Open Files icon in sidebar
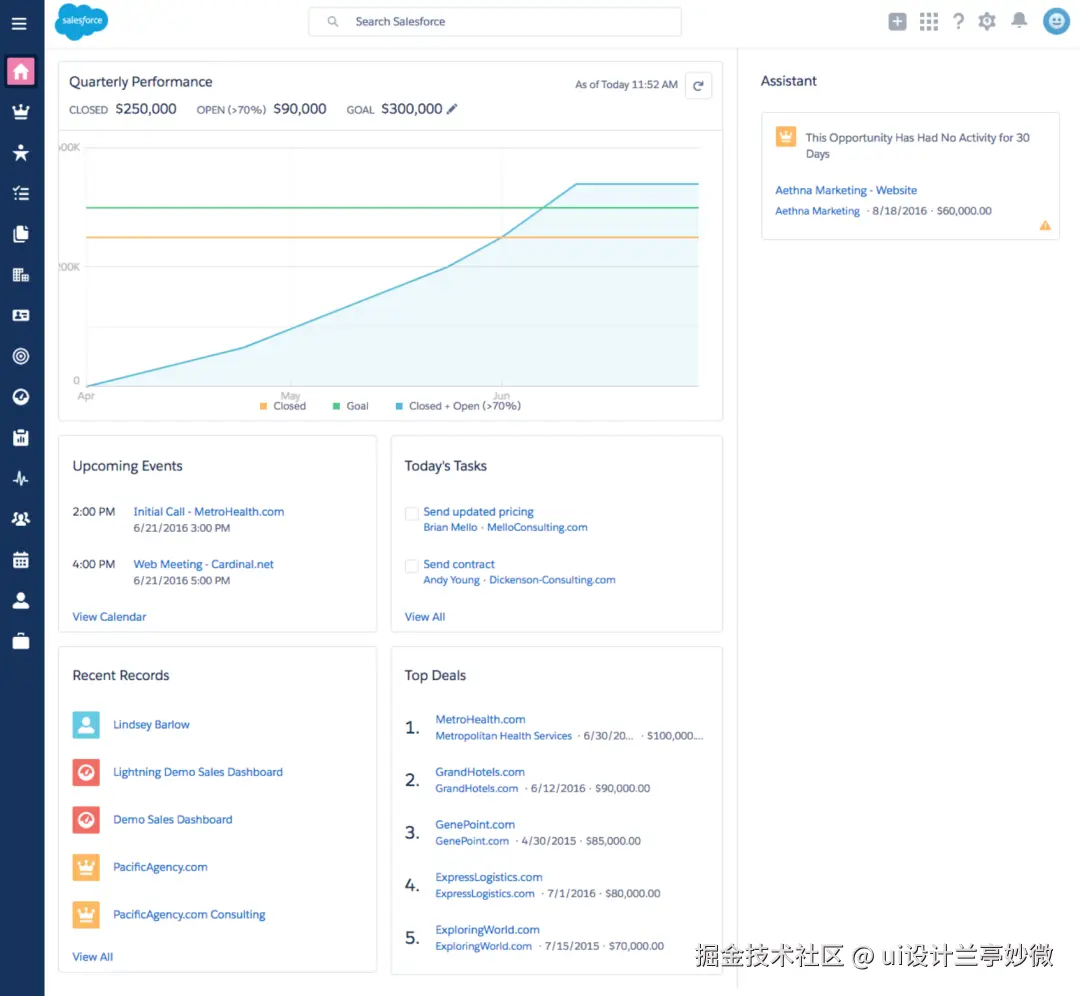 click(21, 234)
